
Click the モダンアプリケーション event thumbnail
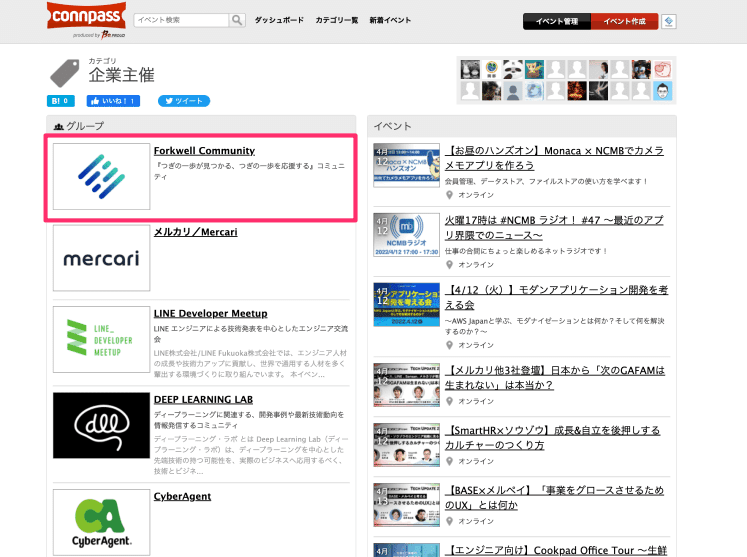[406, 304]
